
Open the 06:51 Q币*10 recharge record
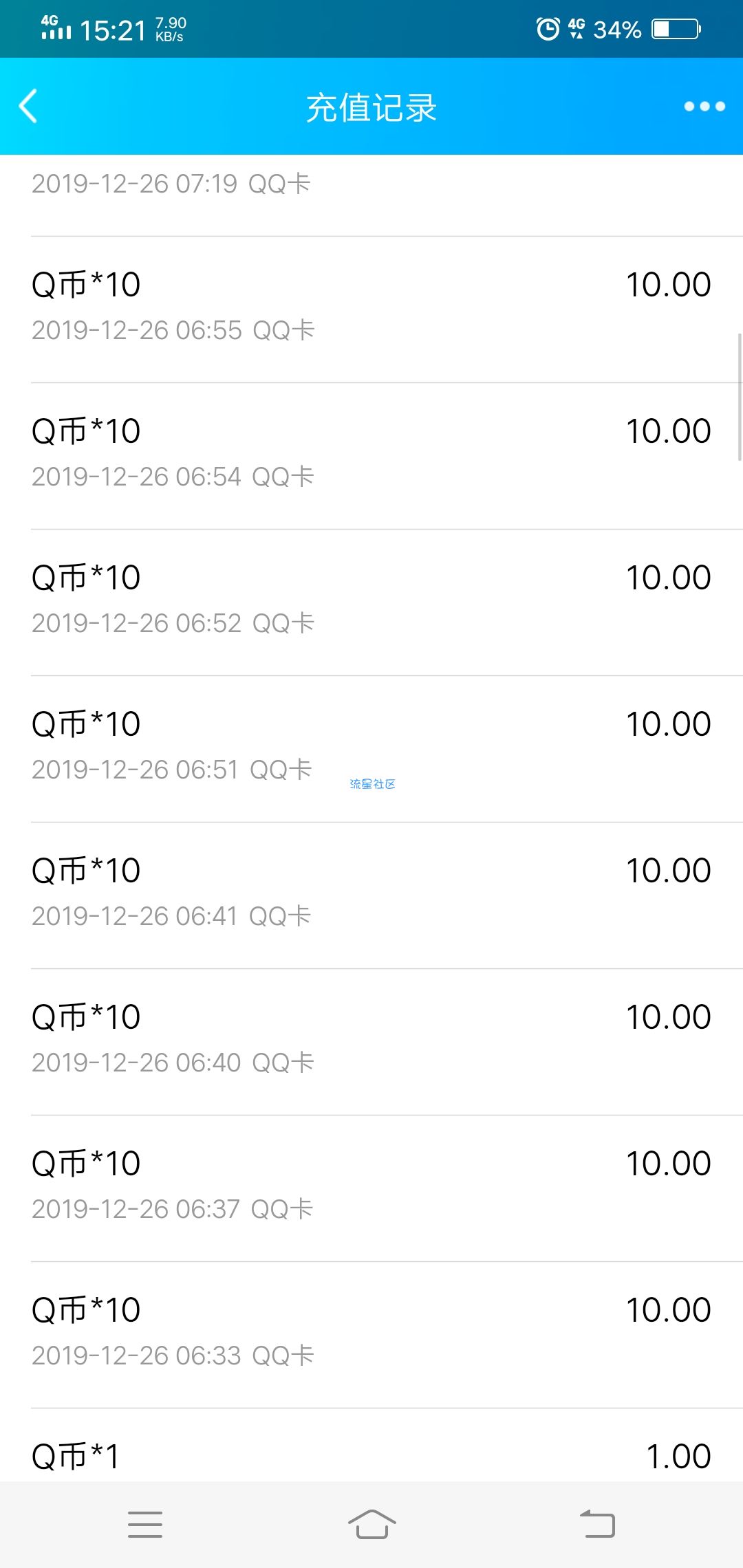pos(371,749)
